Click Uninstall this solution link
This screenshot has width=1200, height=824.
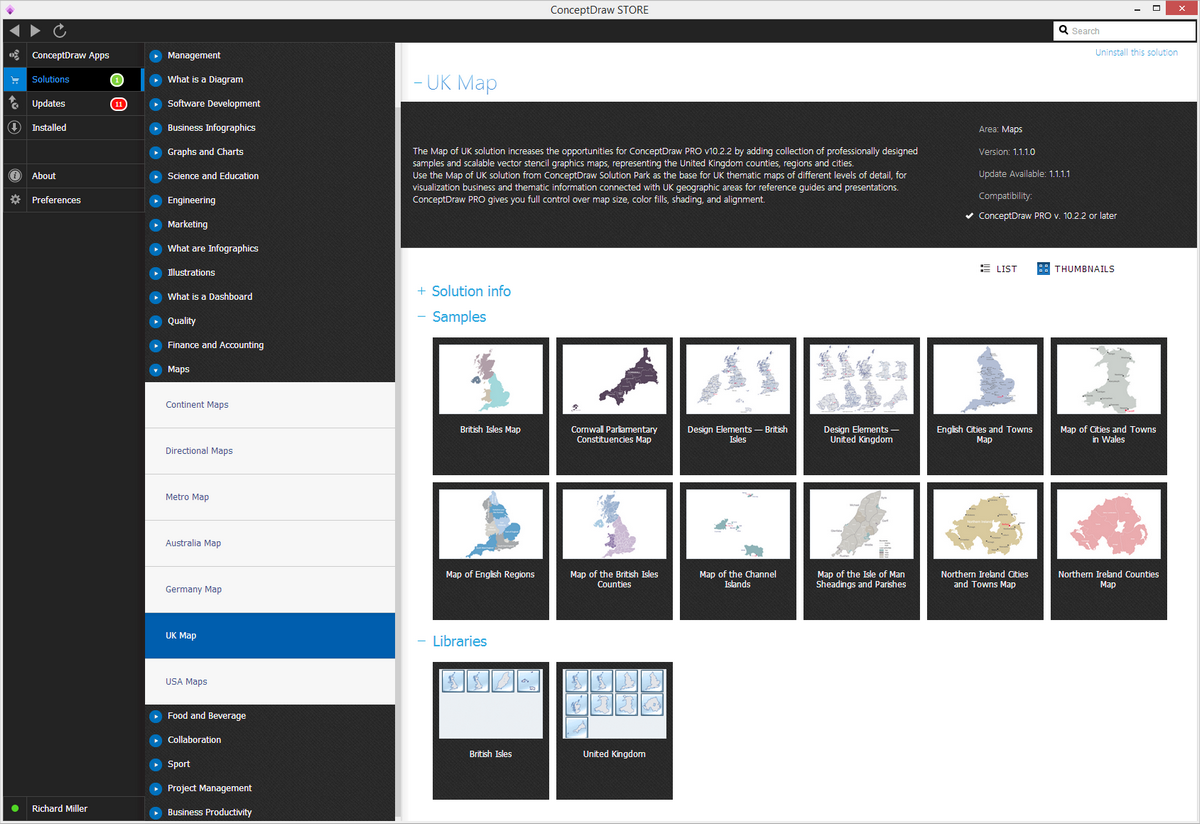pos(1136,52)
